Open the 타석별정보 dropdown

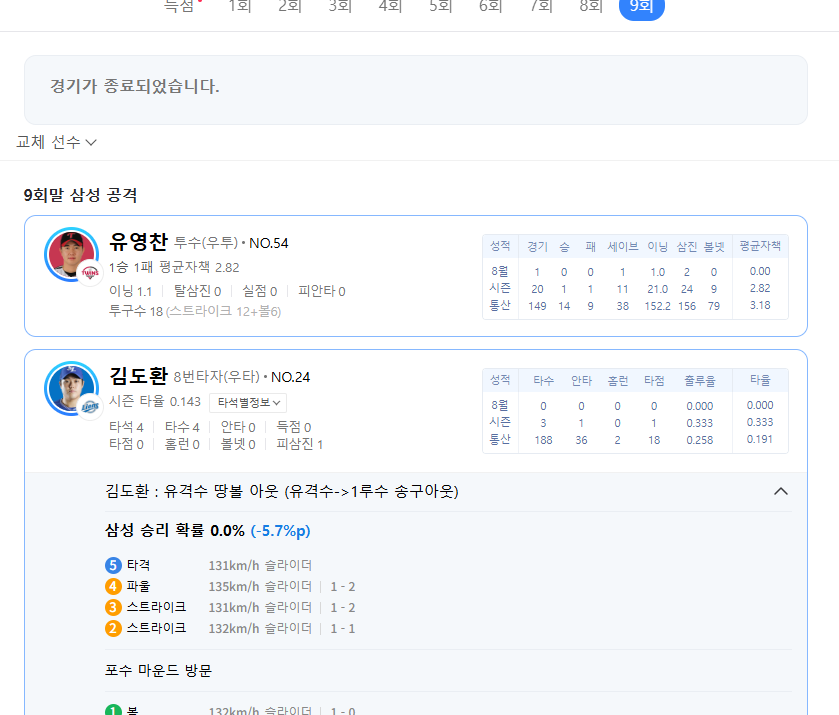(x=247, y=402)
